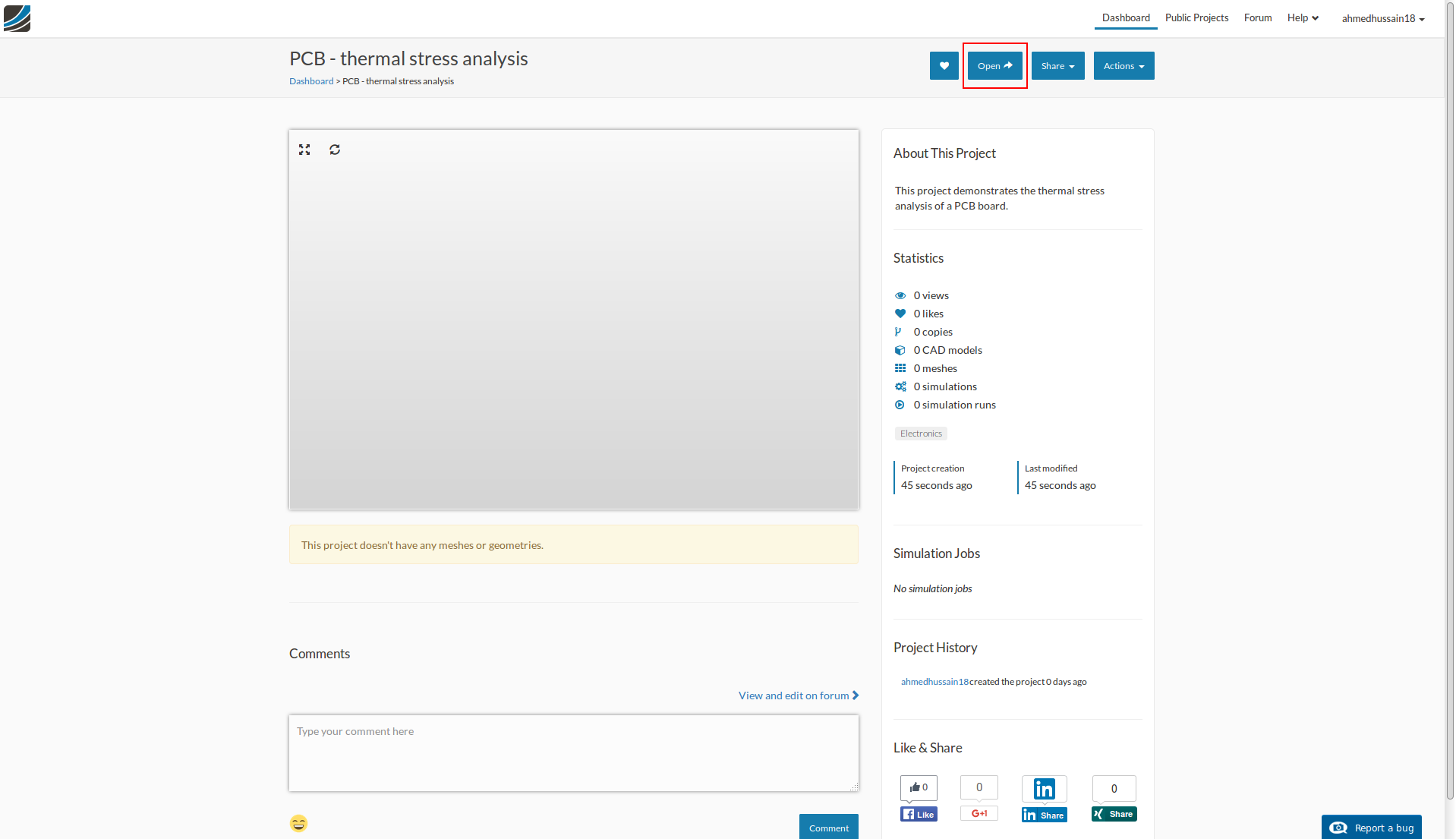Like the project with heart button
1456x839 pixels.
944,66
